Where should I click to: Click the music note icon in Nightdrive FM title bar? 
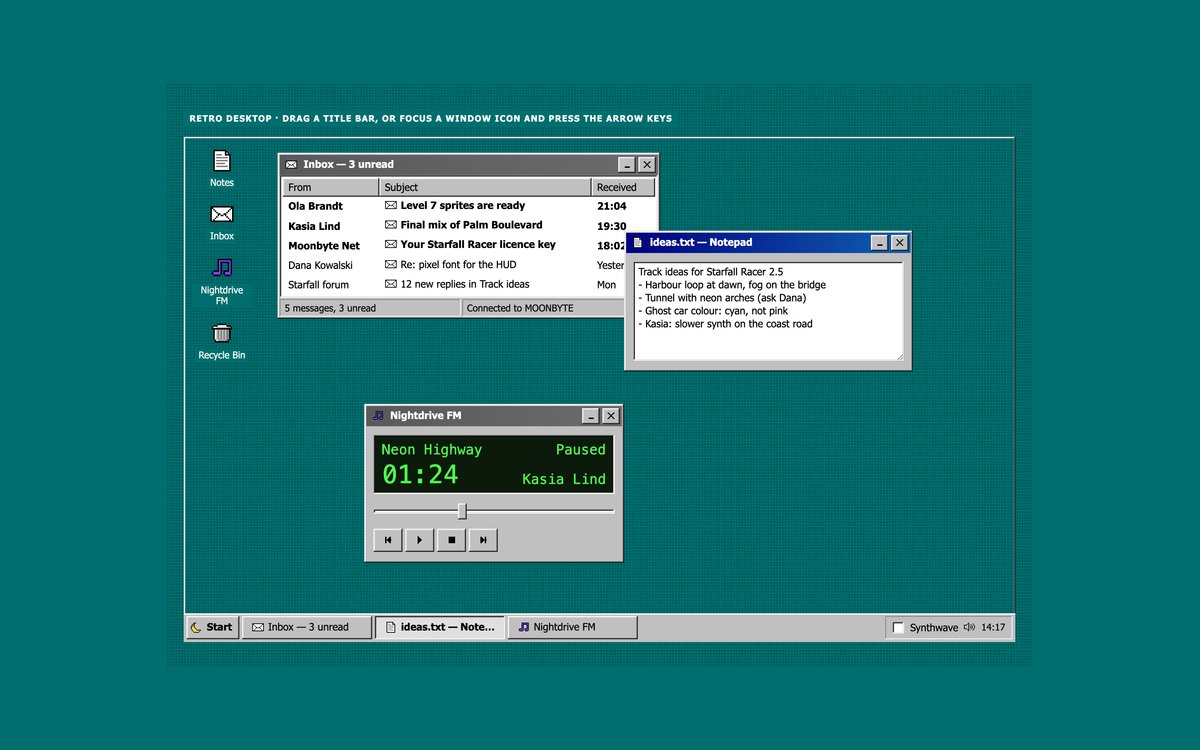(x=378, y=415)
